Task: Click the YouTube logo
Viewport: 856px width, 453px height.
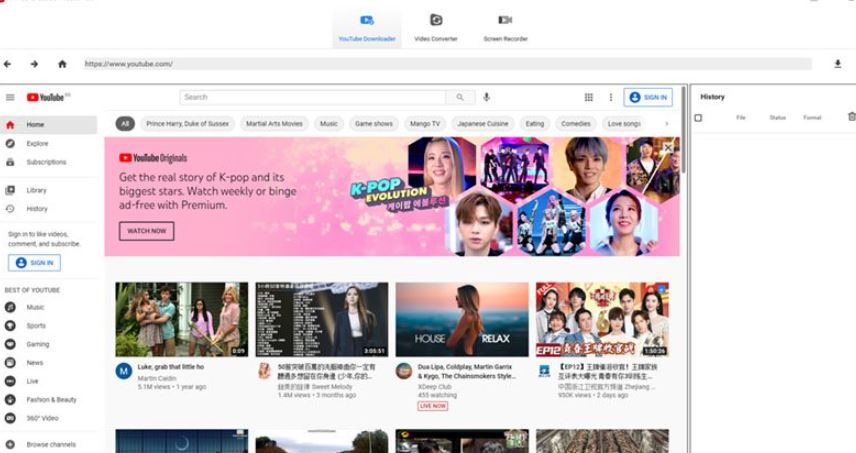Action: 48,97
